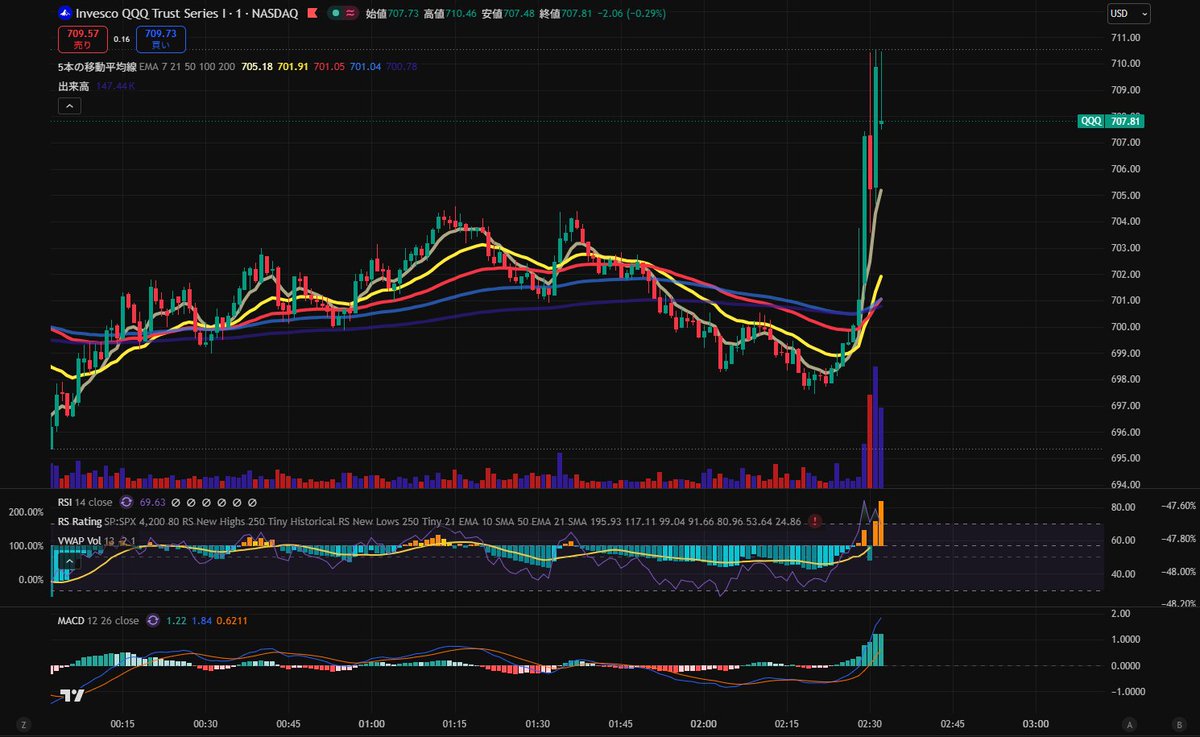Toggle the green market status pill indicator

pos(336,14)
